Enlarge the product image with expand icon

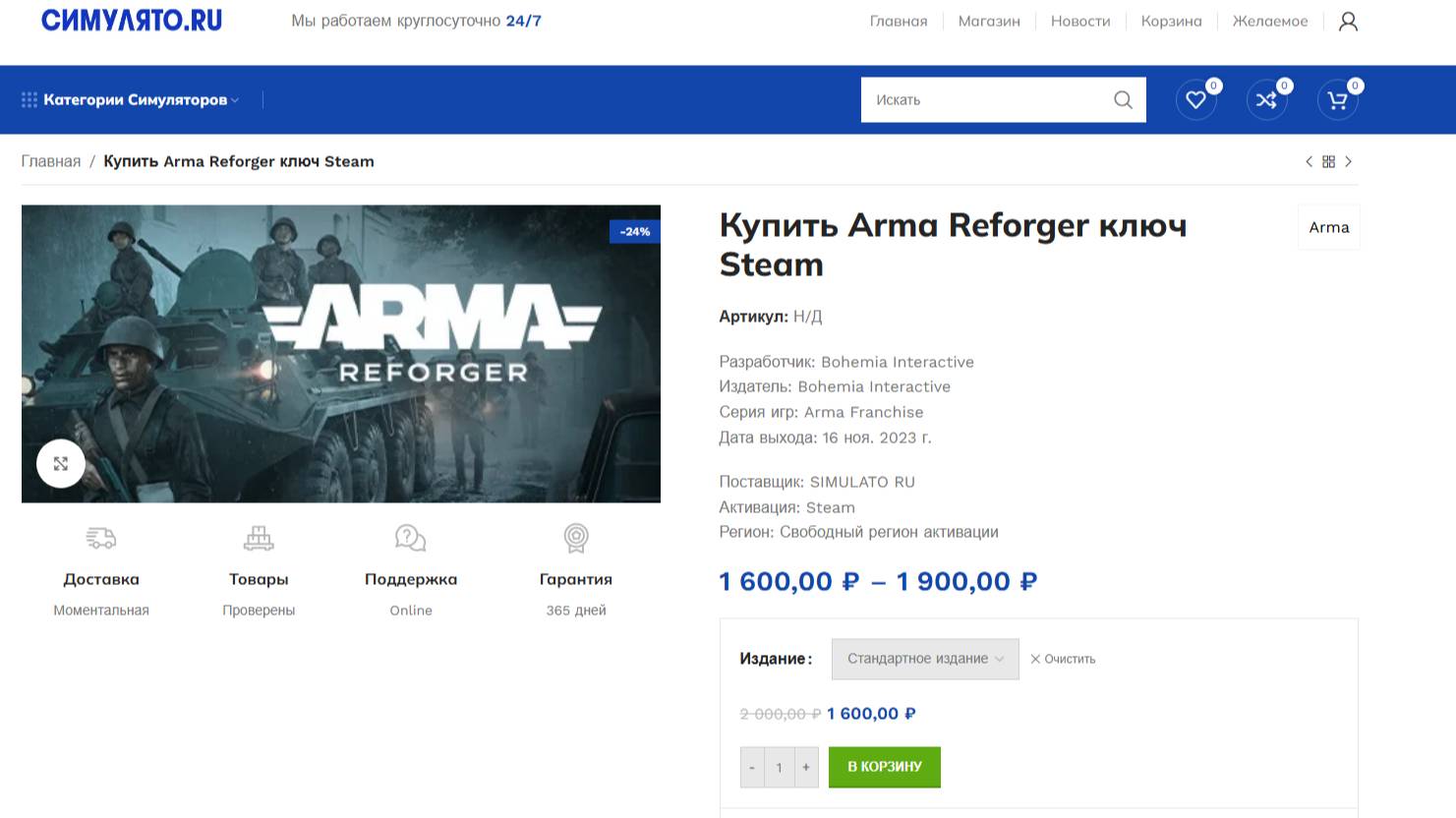click(61, 463)
